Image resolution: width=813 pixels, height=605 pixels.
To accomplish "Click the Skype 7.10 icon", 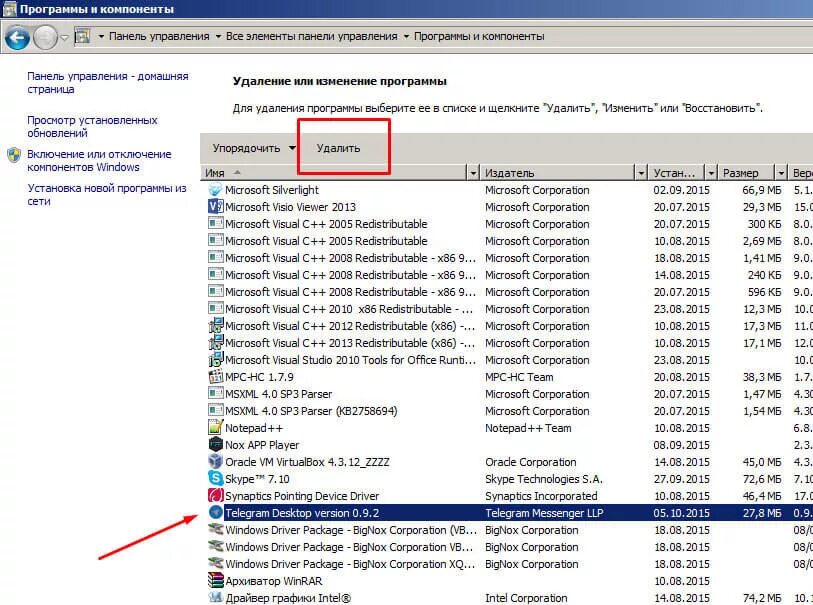I will pyautogui.click(x=215, y=479).
